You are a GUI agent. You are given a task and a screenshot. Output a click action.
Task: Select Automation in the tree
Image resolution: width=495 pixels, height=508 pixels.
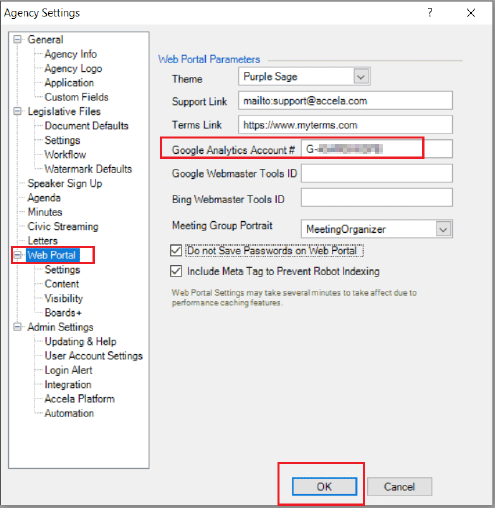69,413
